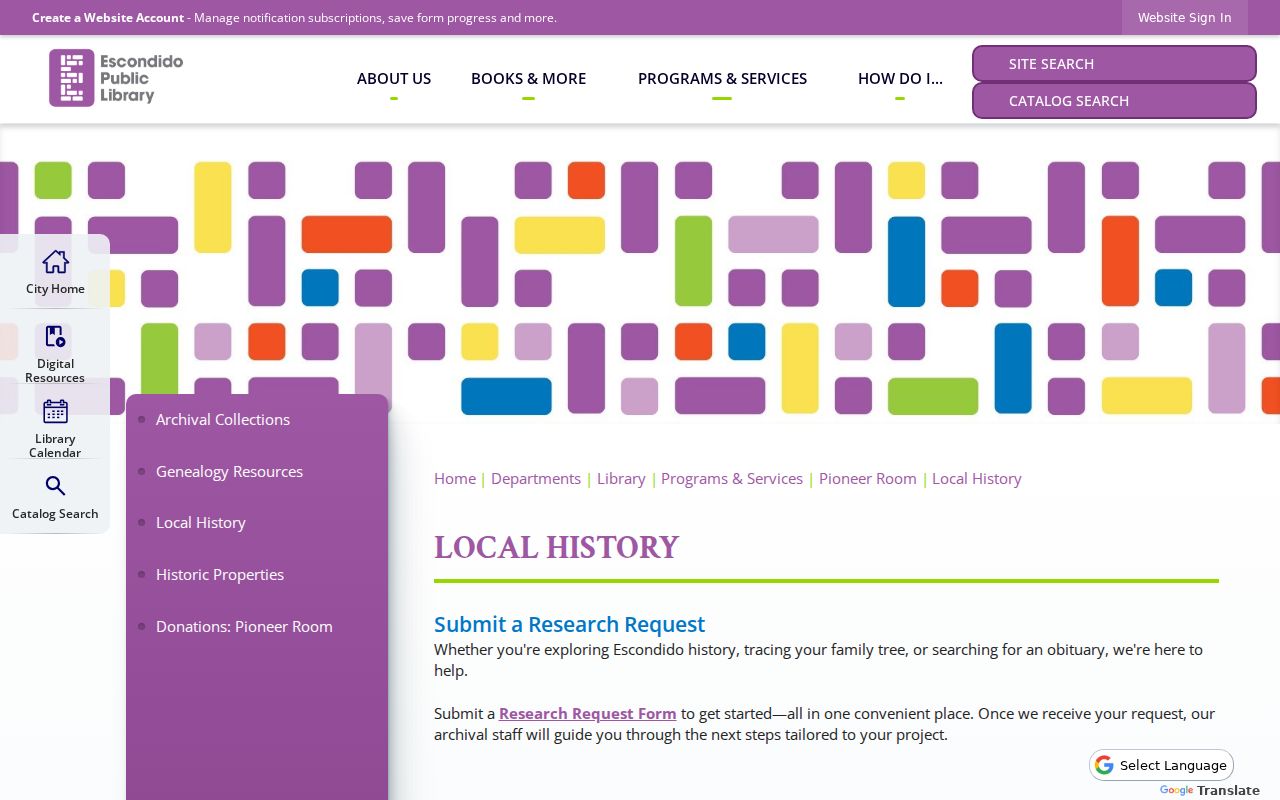The width and height of the screenshot is (1280, 800).
Task: Open Historic Properties in the side menu
Action: 220,574
